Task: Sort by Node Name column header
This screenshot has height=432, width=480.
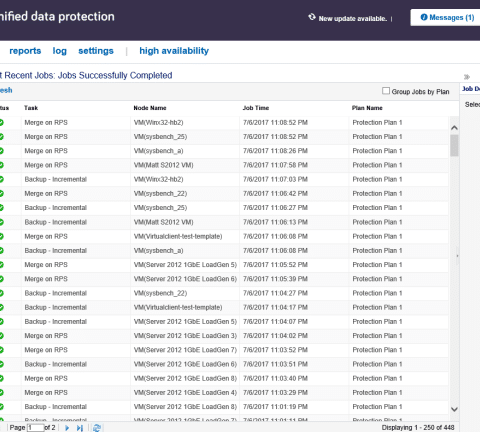Action: point(150,108)
